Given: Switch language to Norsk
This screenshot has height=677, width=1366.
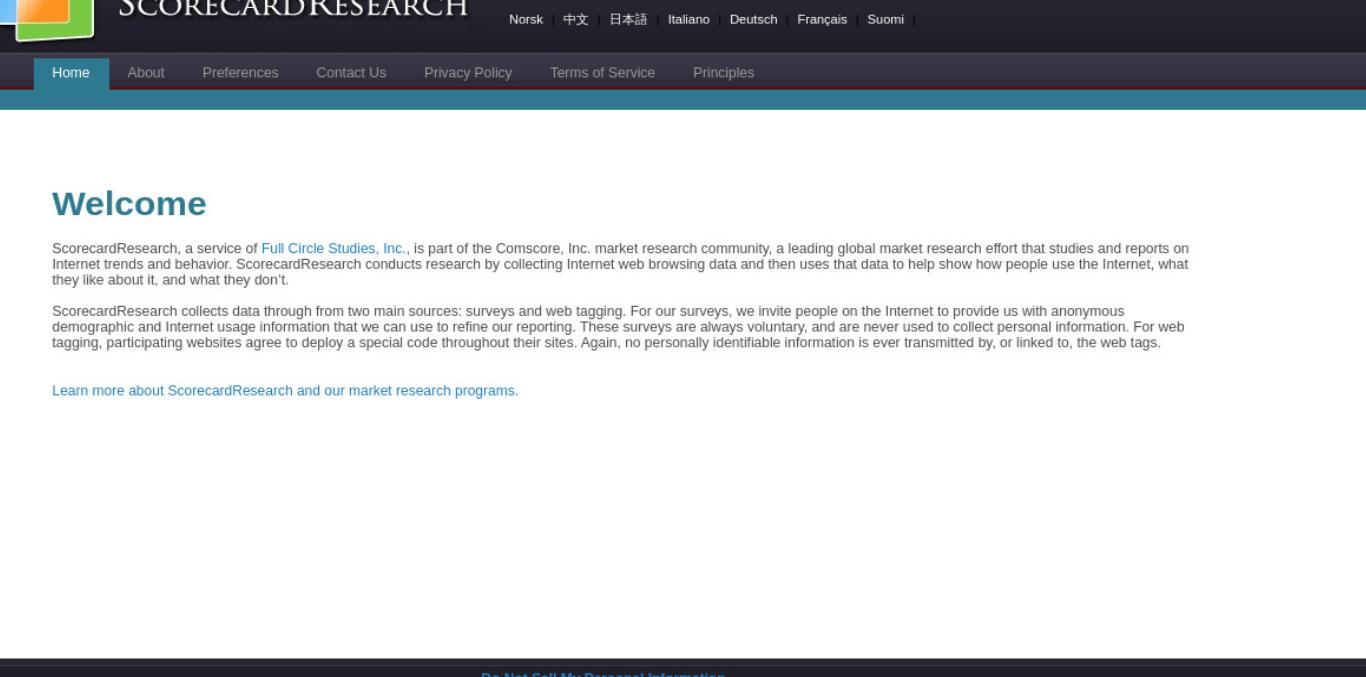Looking at the screenshot, I should tap(526, 19).
